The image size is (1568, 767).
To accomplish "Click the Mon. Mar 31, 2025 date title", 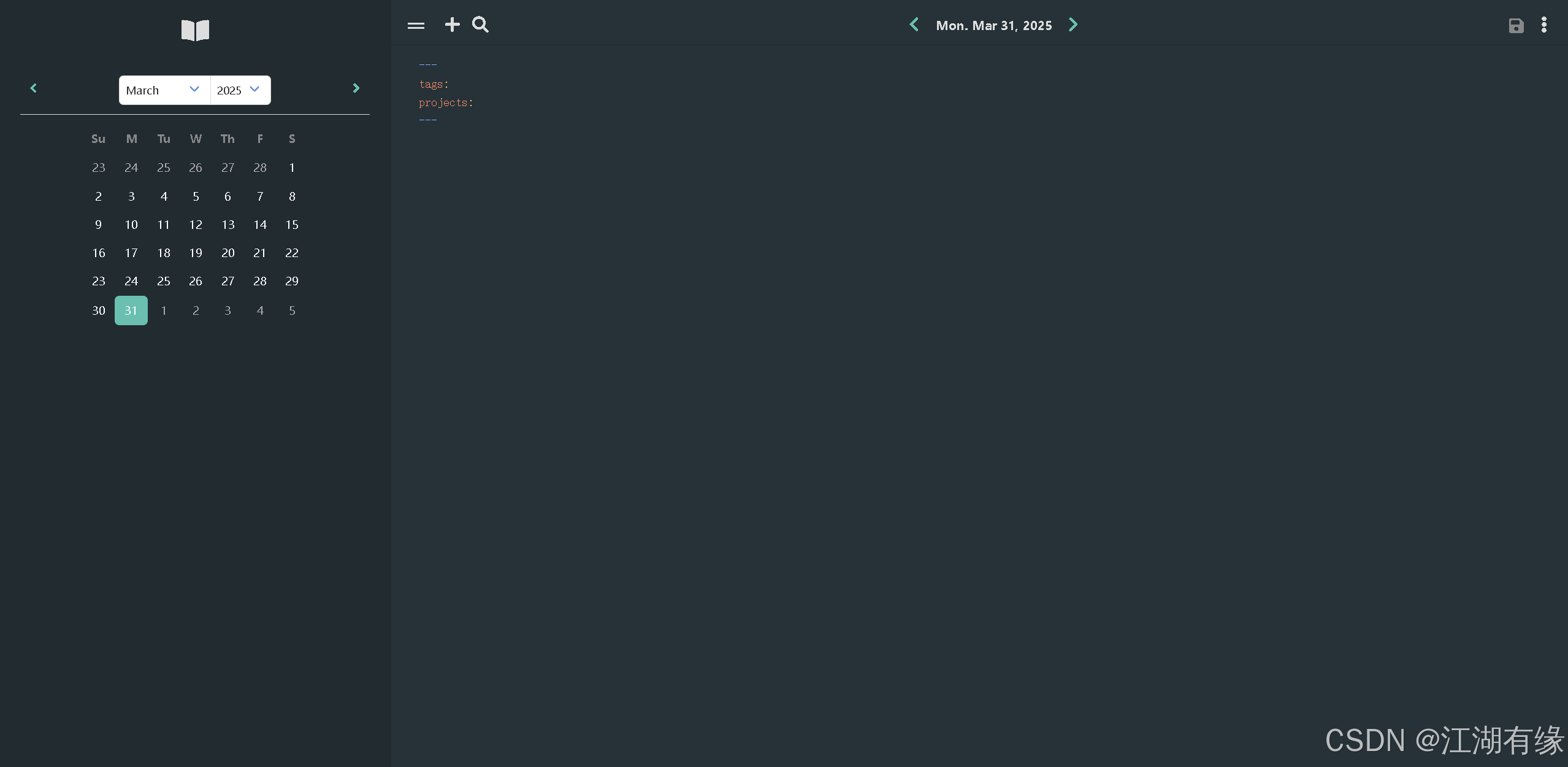I will [993, 25].
